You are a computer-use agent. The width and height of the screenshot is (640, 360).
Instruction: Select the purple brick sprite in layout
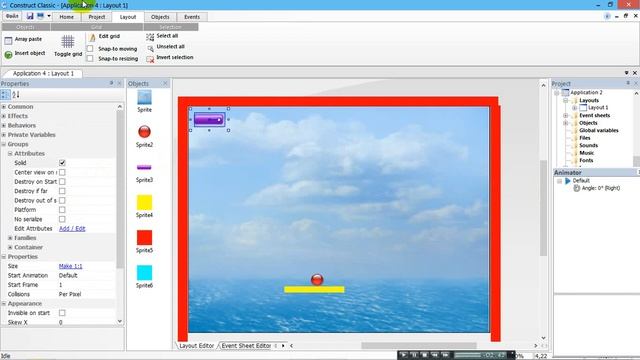[209, 120]
